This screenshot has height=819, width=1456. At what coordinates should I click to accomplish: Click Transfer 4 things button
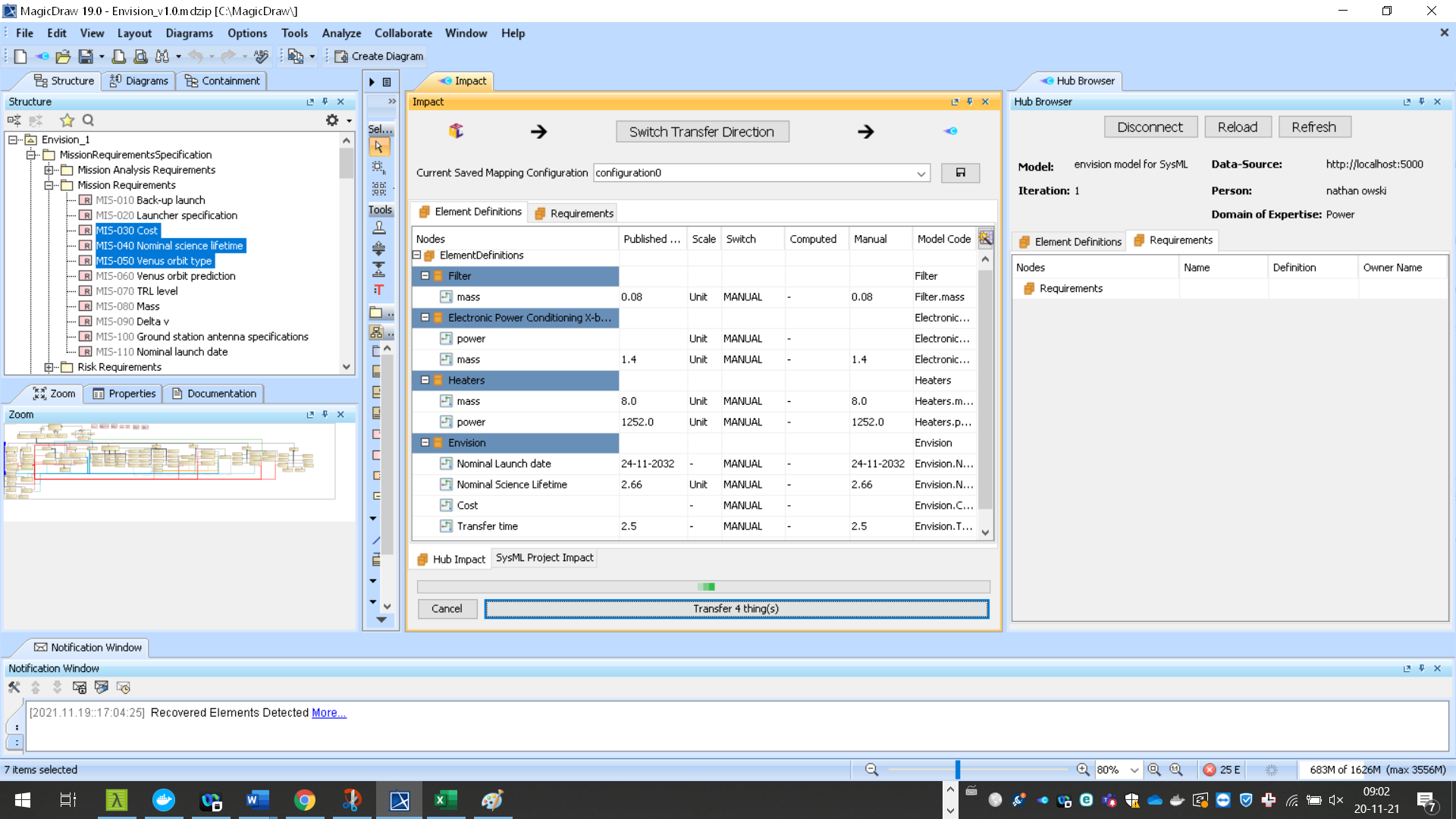click(x=736, y=608)
